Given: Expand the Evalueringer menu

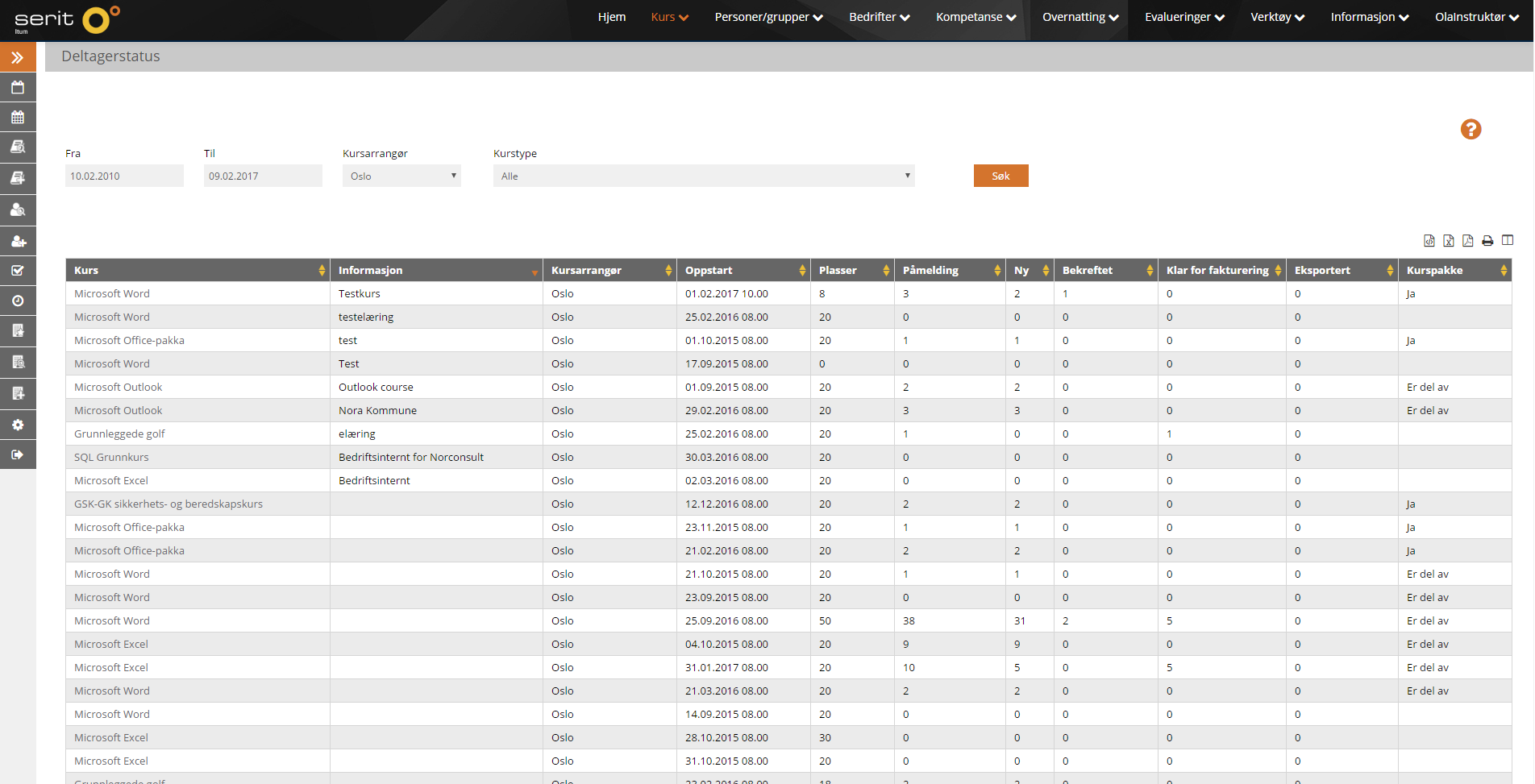Looking at the screenshot, I should pyautogui.click(x=1184, y=17).
